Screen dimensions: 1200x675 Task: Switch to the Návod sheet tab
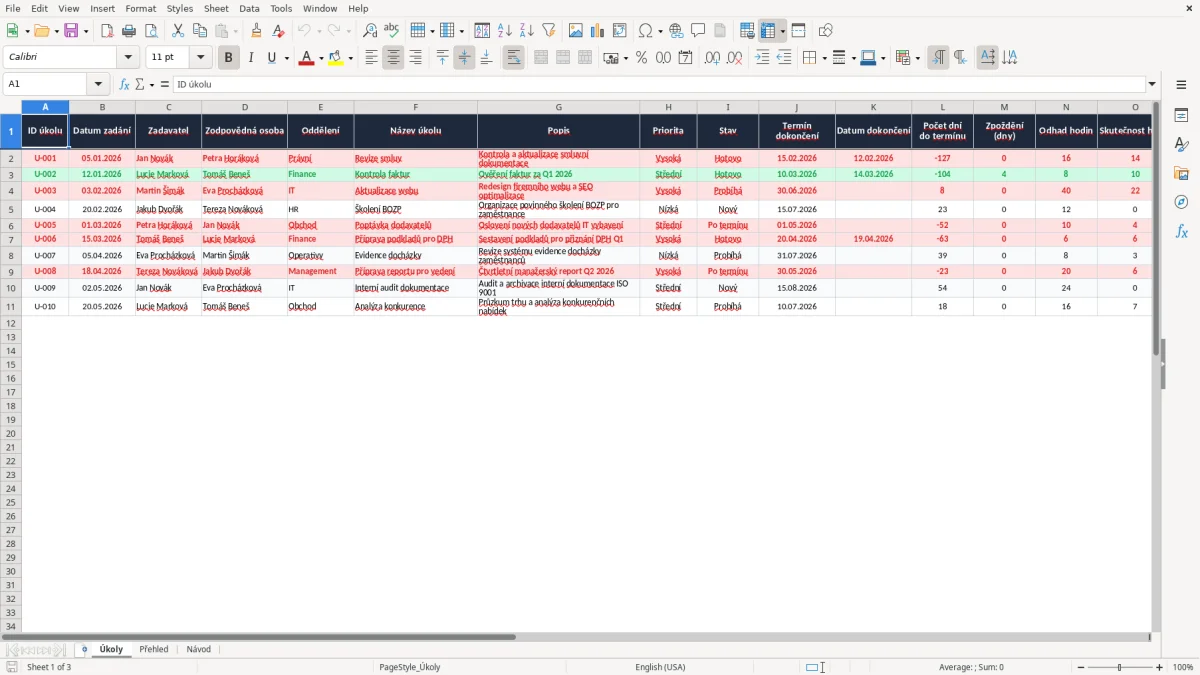point(199,649)
